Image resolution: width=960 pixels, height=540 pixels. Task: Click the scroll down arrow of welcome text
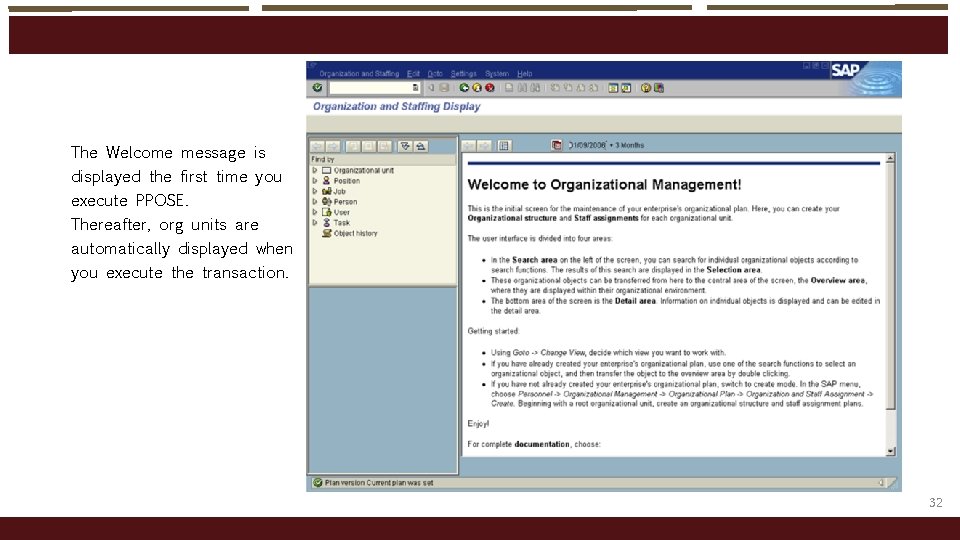pos(890,451)
